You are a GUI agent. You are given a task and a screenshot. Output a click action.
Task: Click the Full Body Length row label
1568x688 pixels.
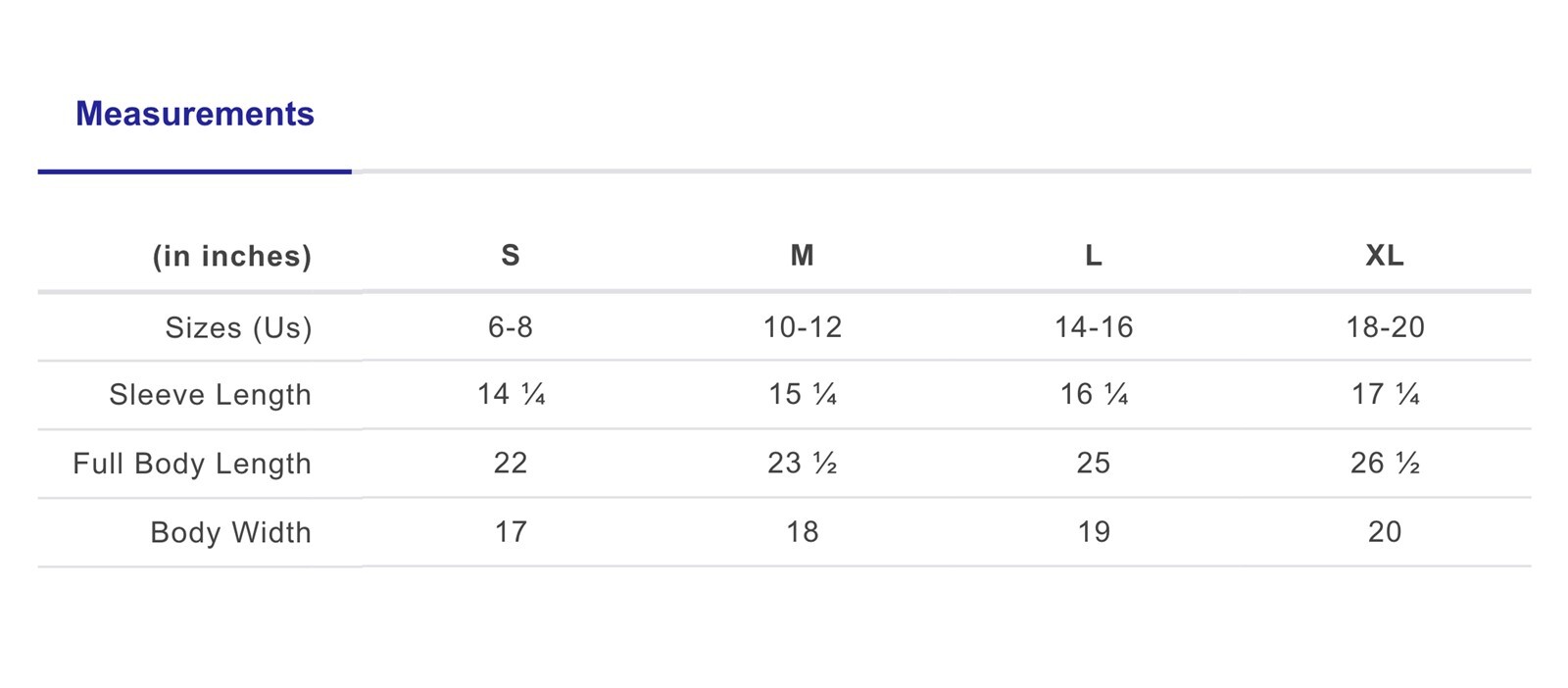[x=192, y=464]
